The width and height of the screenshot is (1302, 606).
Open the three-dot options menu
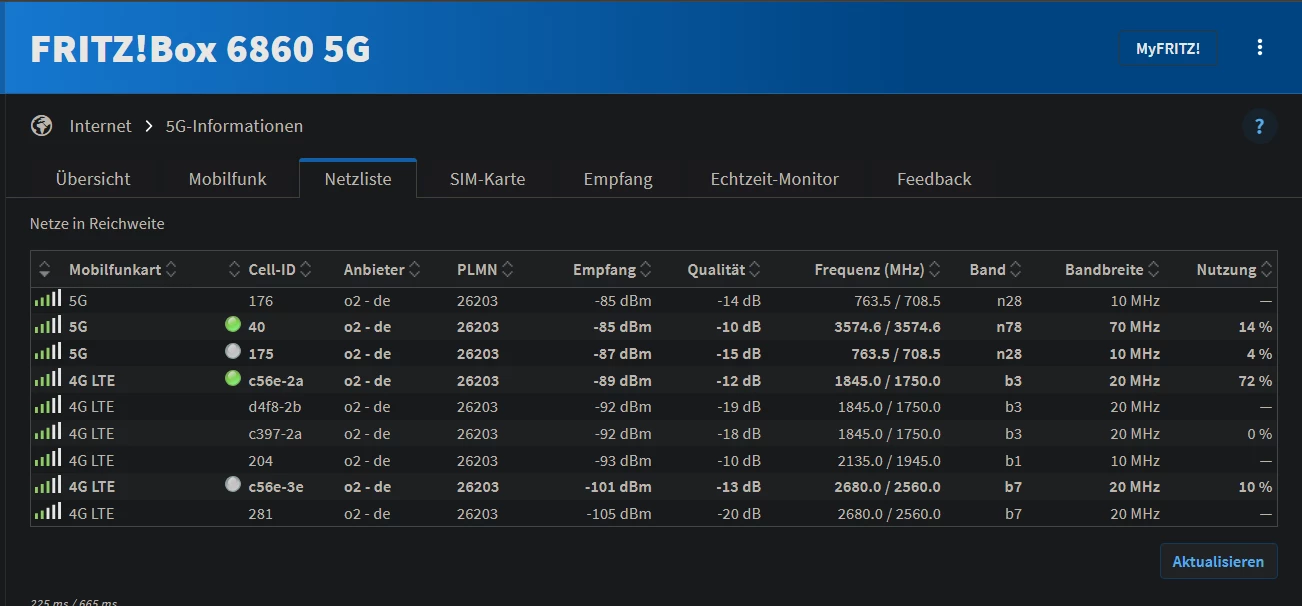pos(1260,48)
